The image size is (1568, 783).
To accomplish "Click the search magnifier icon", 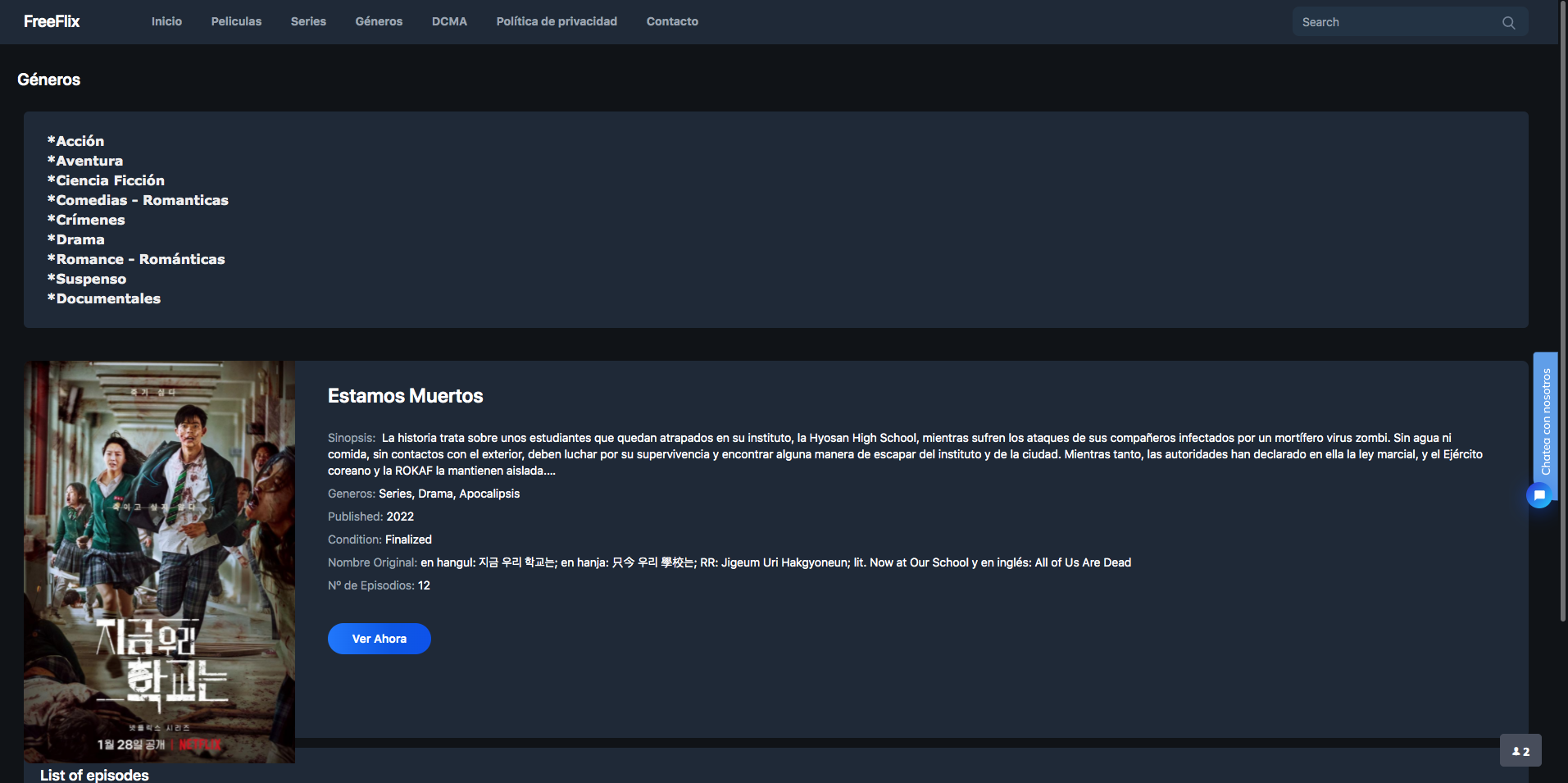I will 1508,22.
